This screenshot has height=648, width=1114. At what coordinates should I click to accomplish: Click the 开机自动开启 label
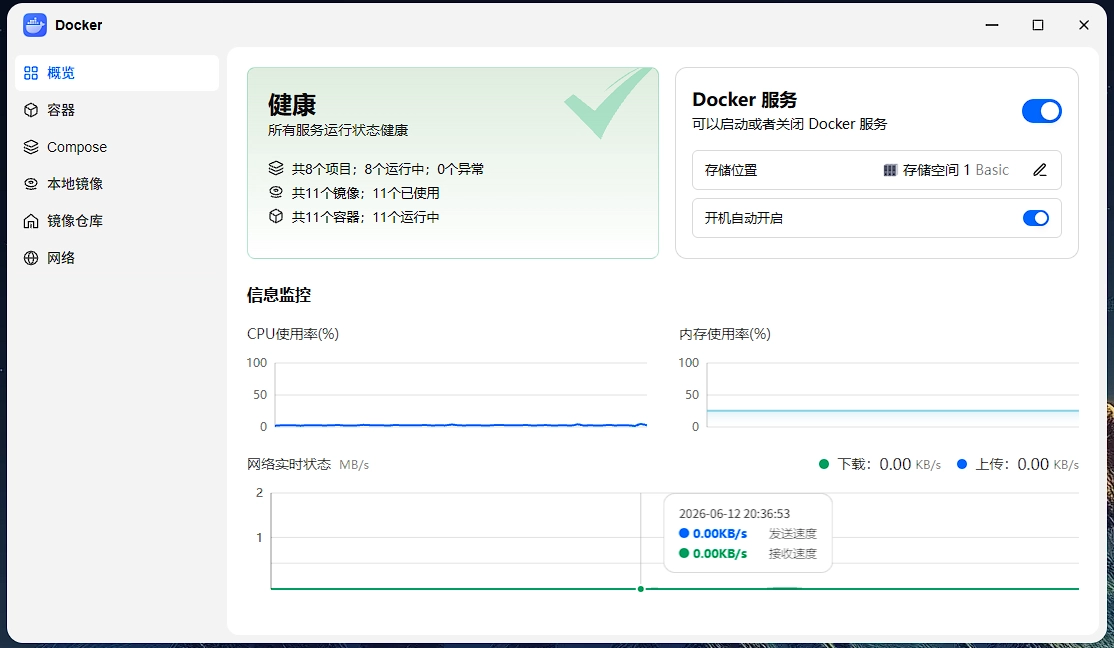point(743,218)
